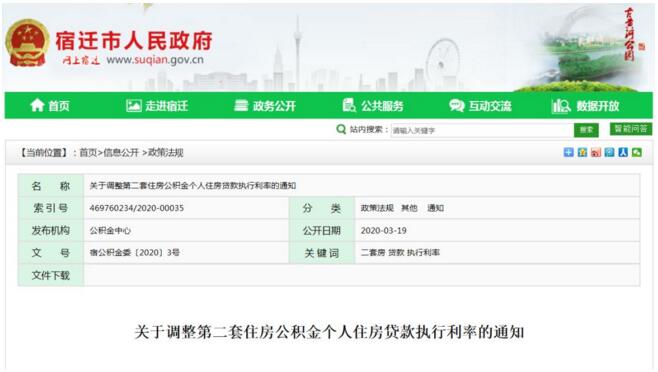Focus the site search keyword field
The width and height of the screenshot is (658, 372).
[482, 130]
